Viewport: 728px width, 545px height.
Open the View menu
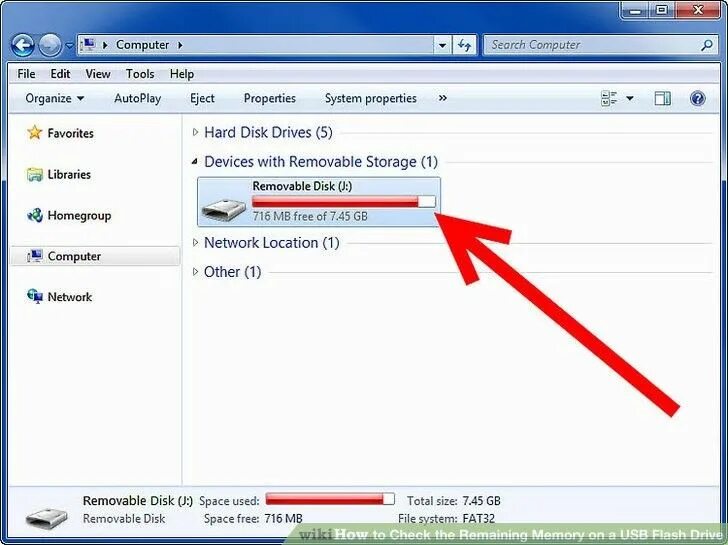98,74
